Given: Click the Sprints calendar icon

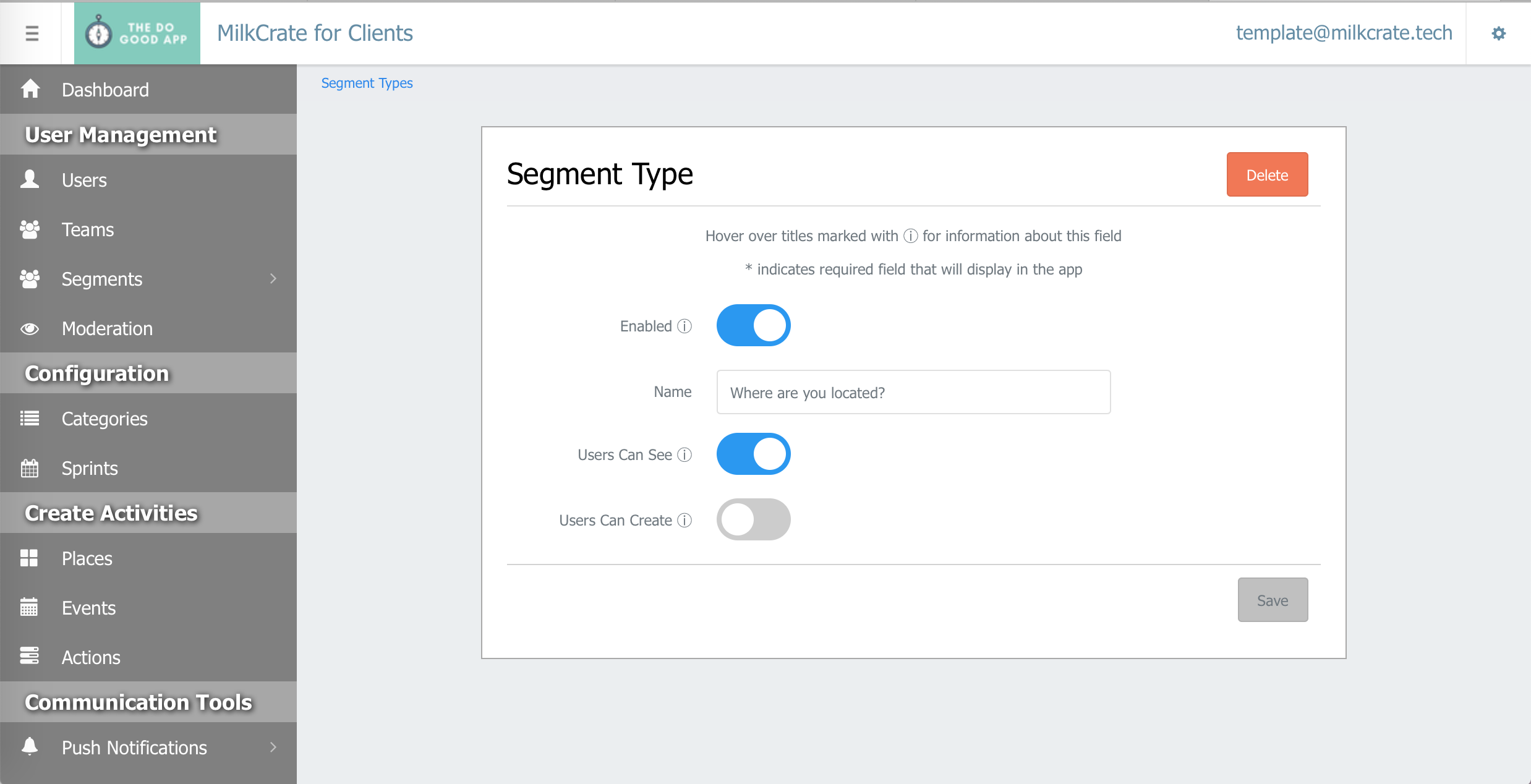Looking at the screenshot, I should click(30, 468).
